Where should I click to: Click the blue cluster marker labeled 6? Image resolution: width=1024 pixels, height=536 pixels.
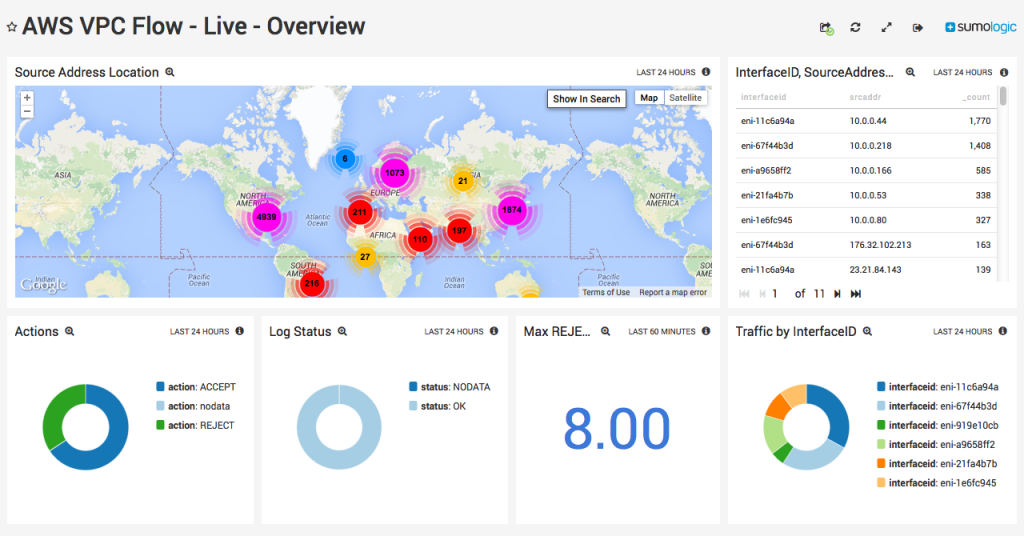[345, 158]
